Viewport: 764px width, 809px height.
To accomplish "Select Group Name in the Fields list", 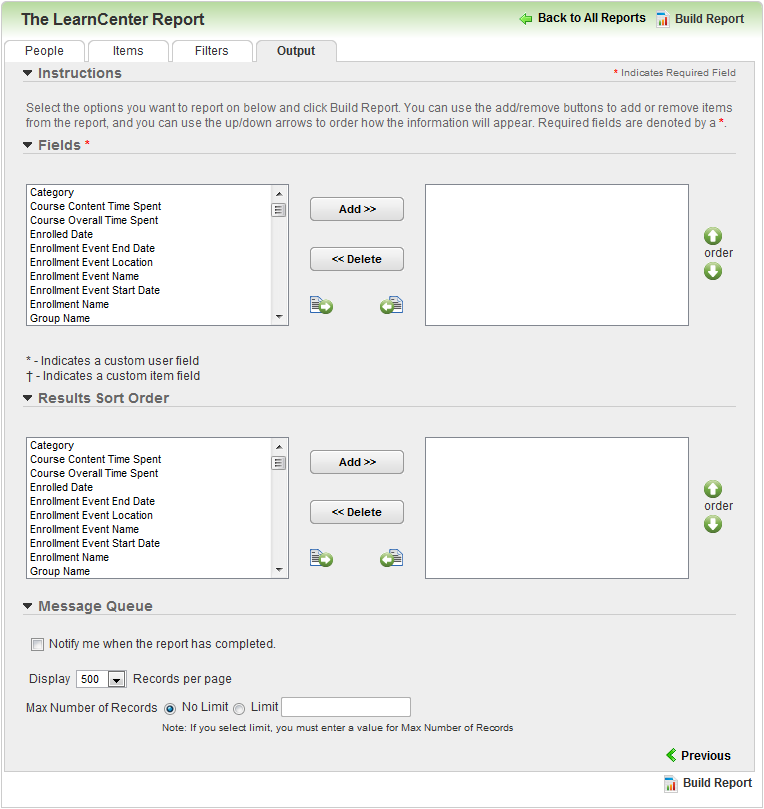I will coord(149,318).
